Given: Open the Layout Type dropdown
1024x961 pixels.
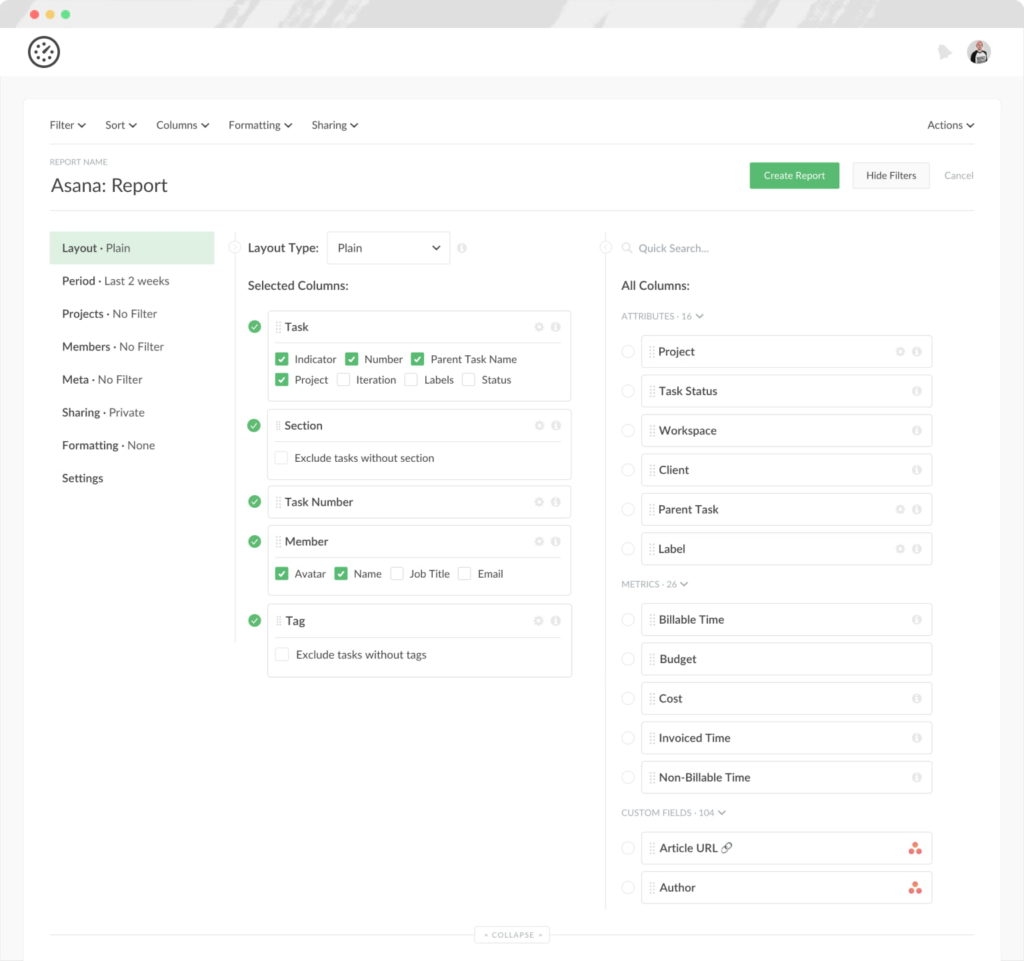Looking at the screenshot, I should pyautogui.click(x=388, y=248).
